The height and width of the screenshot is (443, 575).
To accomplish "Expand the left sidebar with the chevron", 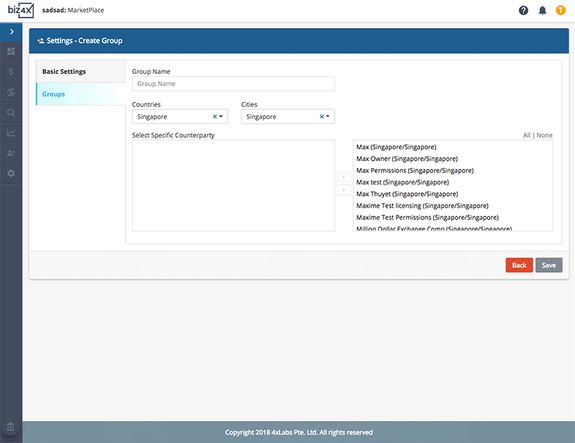I will pos(11,32).
